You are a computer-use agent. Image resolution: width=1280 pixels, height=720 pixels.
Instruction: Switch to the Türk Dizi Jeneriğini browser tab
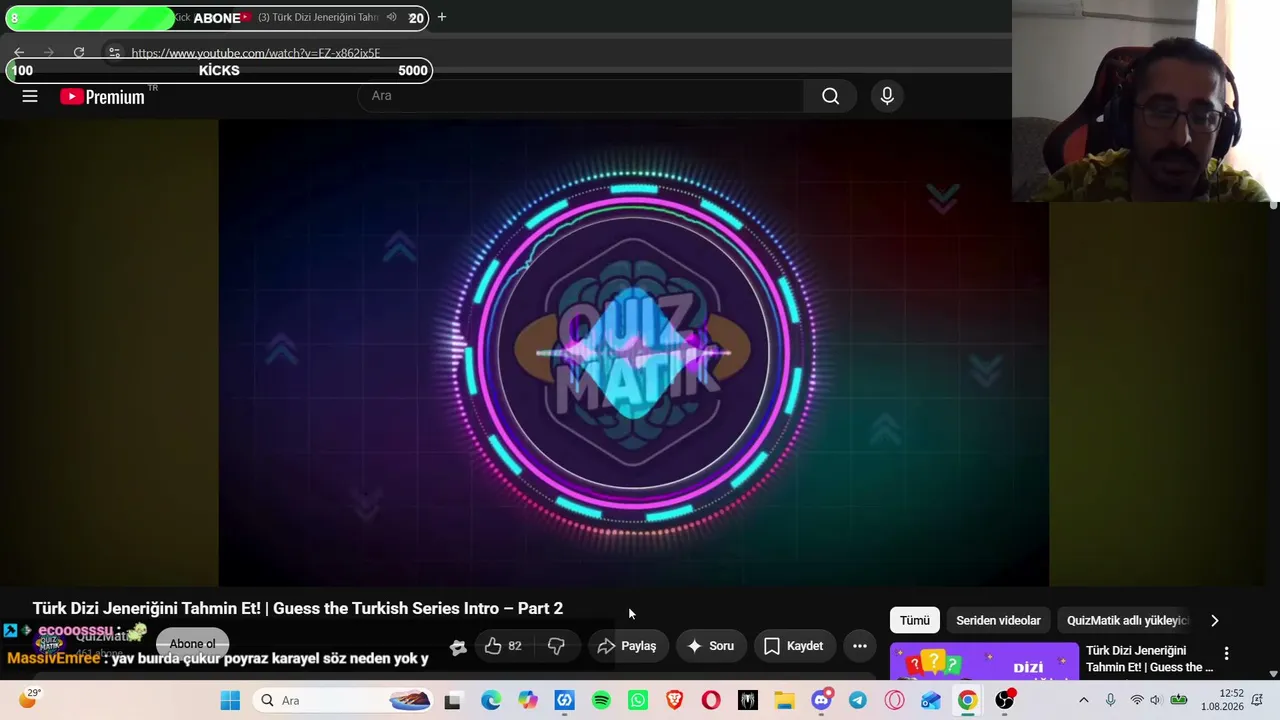point(320,17)
